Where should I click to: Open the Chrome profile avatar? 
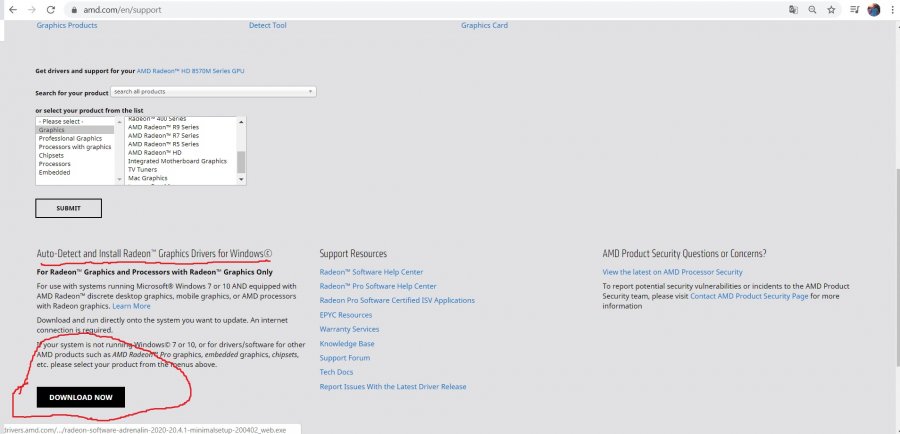874,10
